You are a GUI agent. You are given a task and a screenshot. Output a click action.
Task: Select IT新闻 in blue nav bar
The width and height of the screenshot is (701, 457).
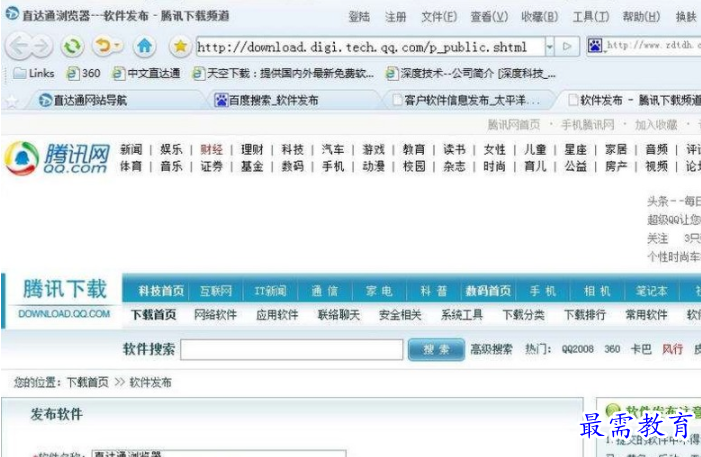tap(270, 291)
